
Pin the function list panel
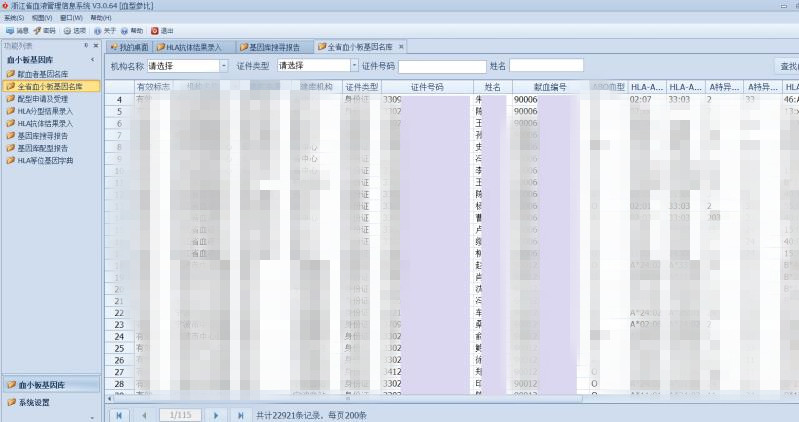[86, 45]
